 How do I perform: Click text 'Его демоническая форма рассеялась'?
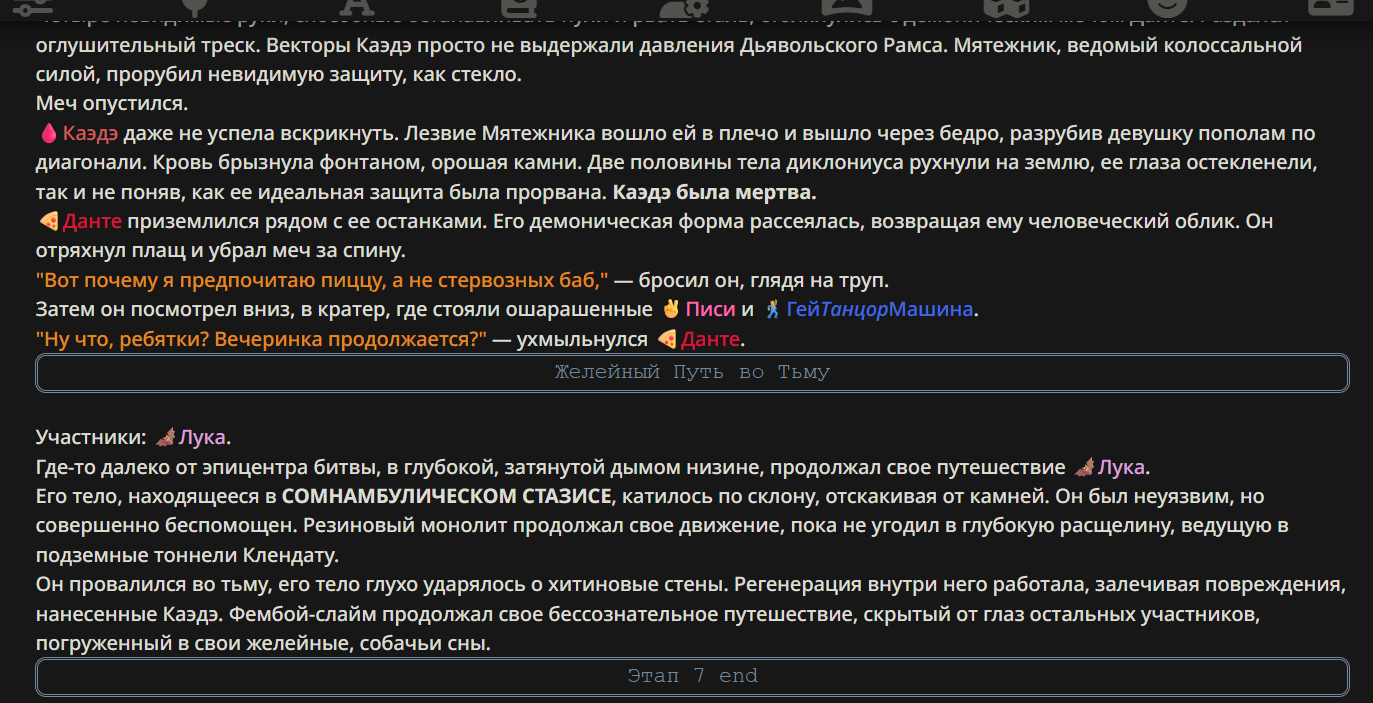point(677,221)
